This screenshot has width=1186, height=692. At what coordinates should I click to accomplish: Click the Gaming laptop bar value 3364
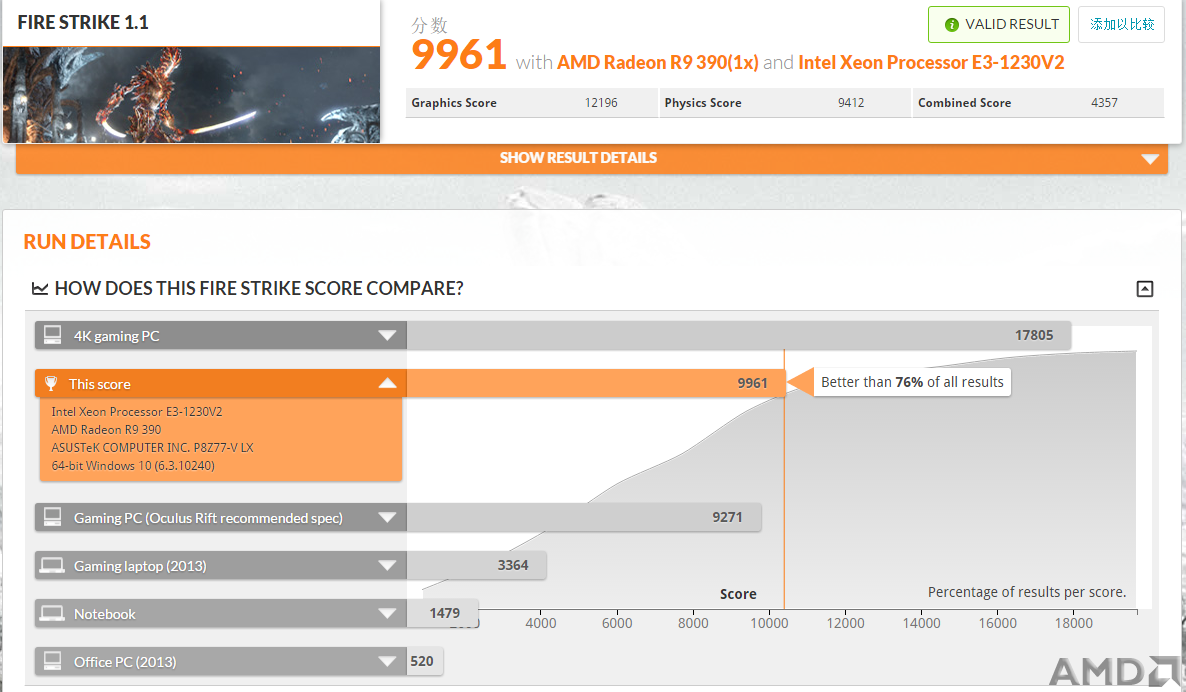tap(513, 565)
